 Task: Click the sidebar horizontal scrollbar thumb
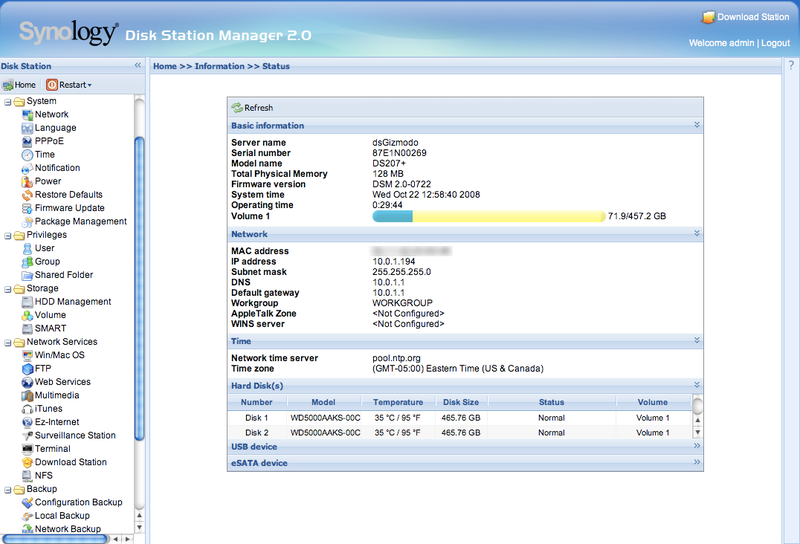(x=55, y=539)
